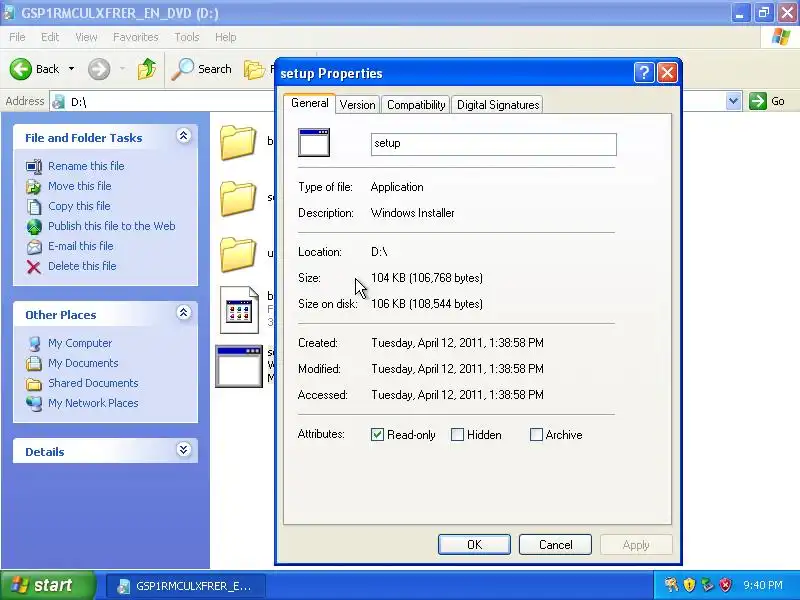Open the Address bar dropdown
800x600 pixels.
(x=733, y=101)
